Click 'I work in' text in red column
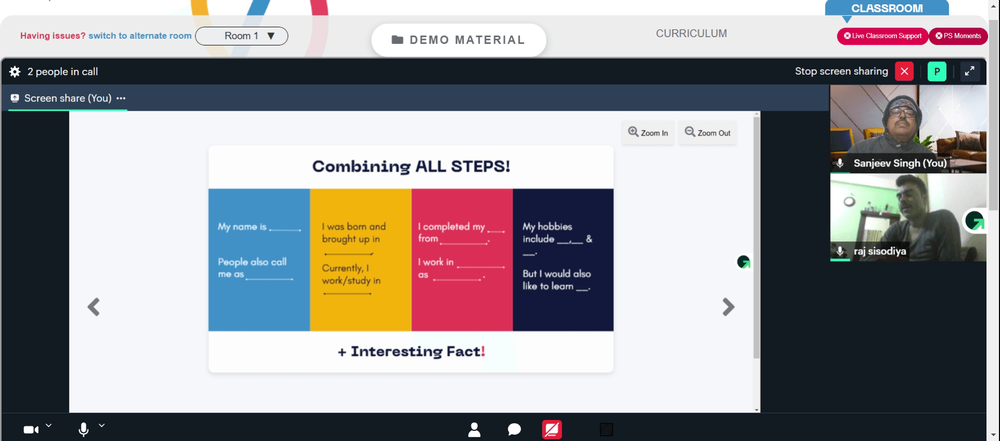The image size is (1000, 441). coord(436,262)
